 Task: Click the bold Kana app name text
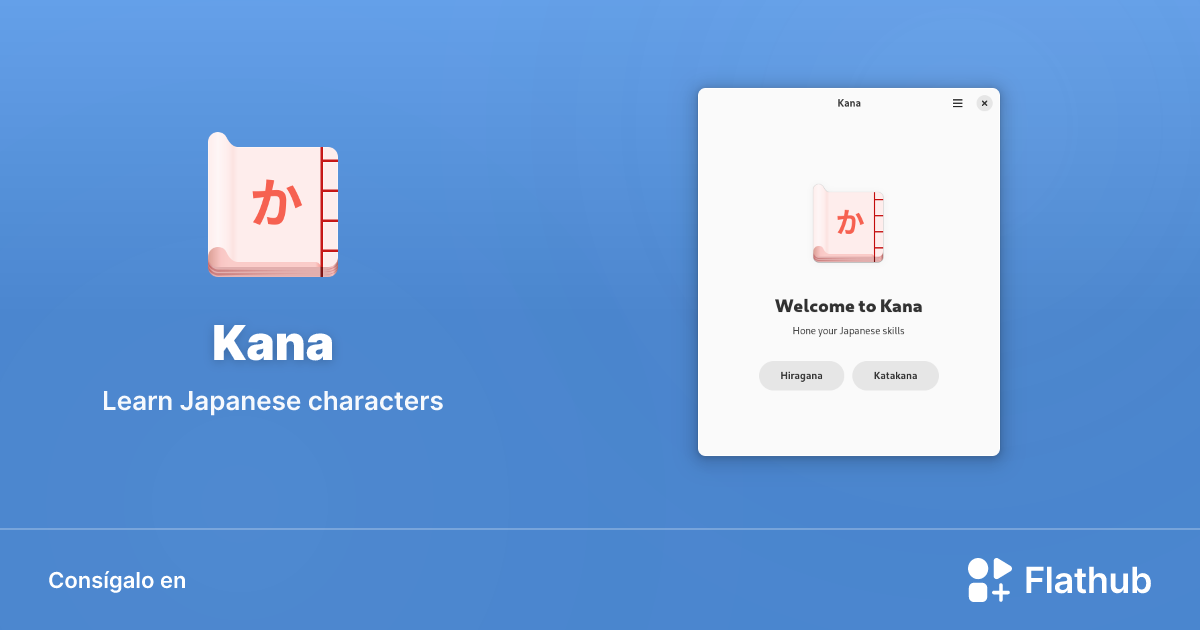(x=272, y=343)
